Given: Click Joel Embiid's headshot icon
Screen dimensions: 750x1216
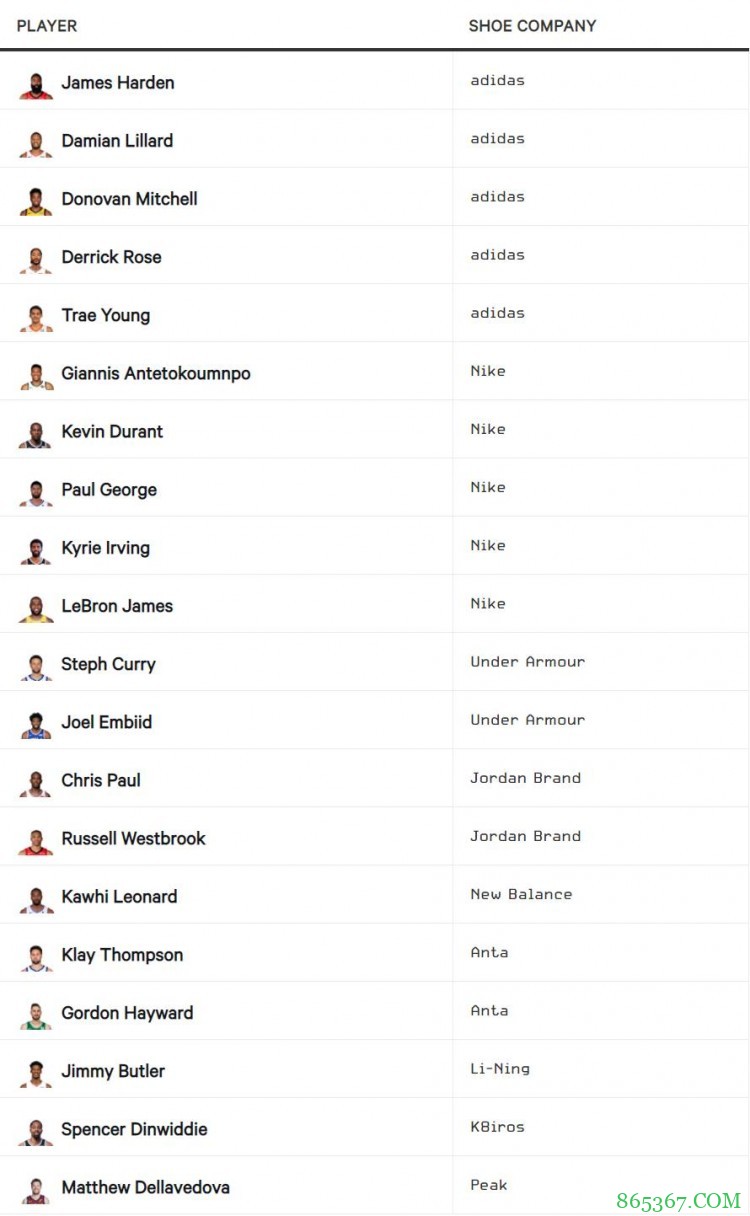Looking at the screenshot, I should tap(36, 723).
